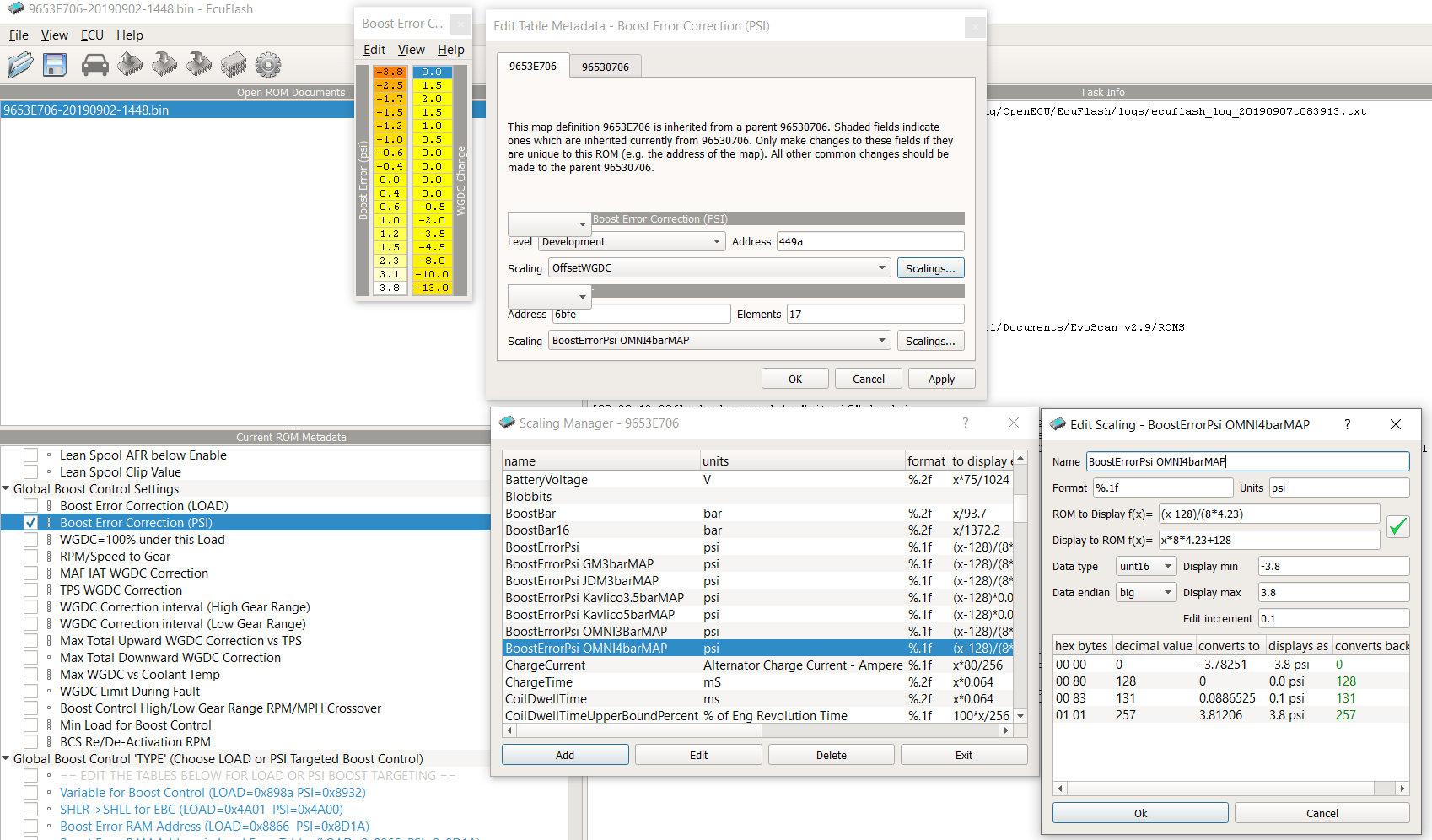
Task: Collapse the Global Boost Control Settings group
Action: [7, 489]
